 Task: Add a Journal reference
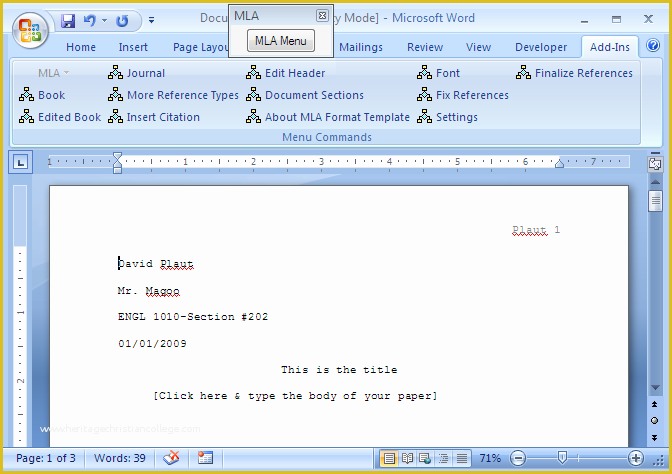[x=136, y=73]
